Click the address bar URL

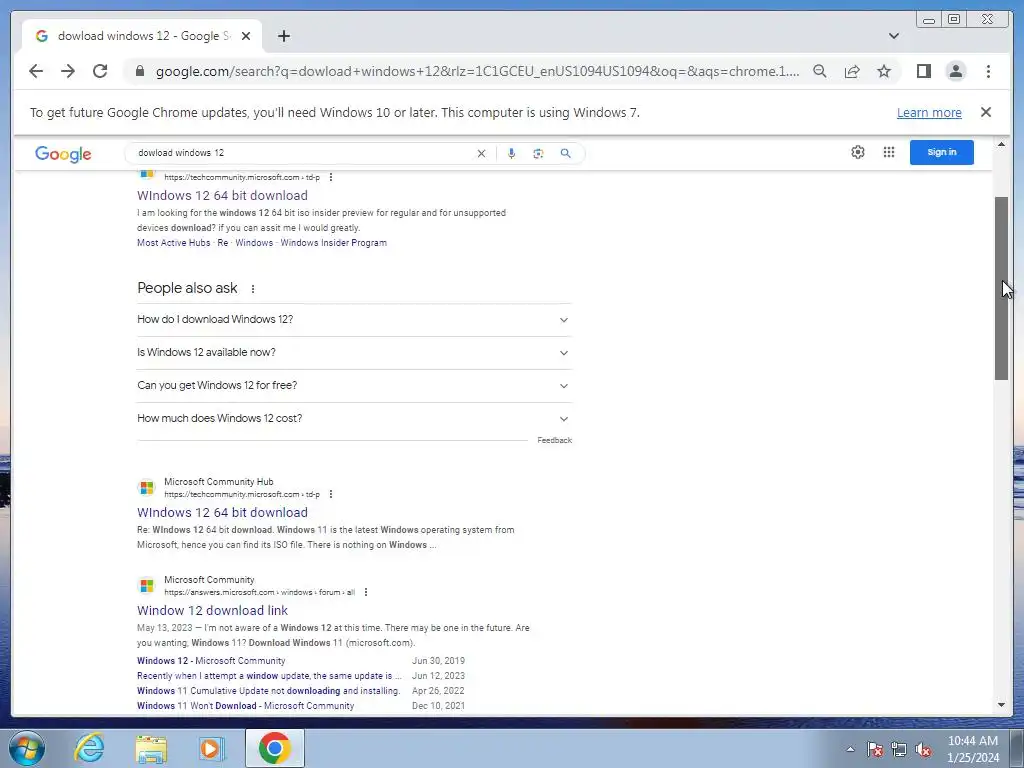coord(477,71)
